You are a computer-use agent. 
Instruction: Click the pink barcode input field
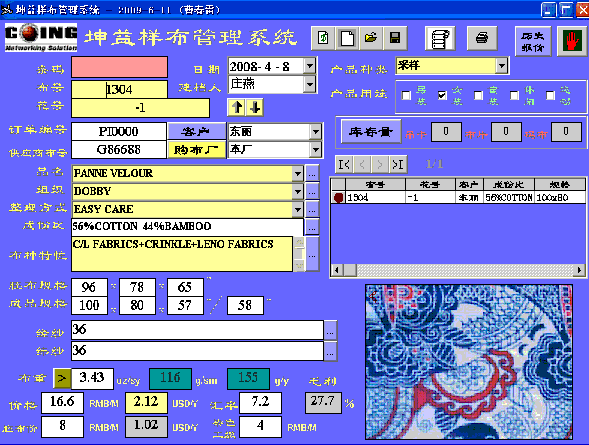119,67
